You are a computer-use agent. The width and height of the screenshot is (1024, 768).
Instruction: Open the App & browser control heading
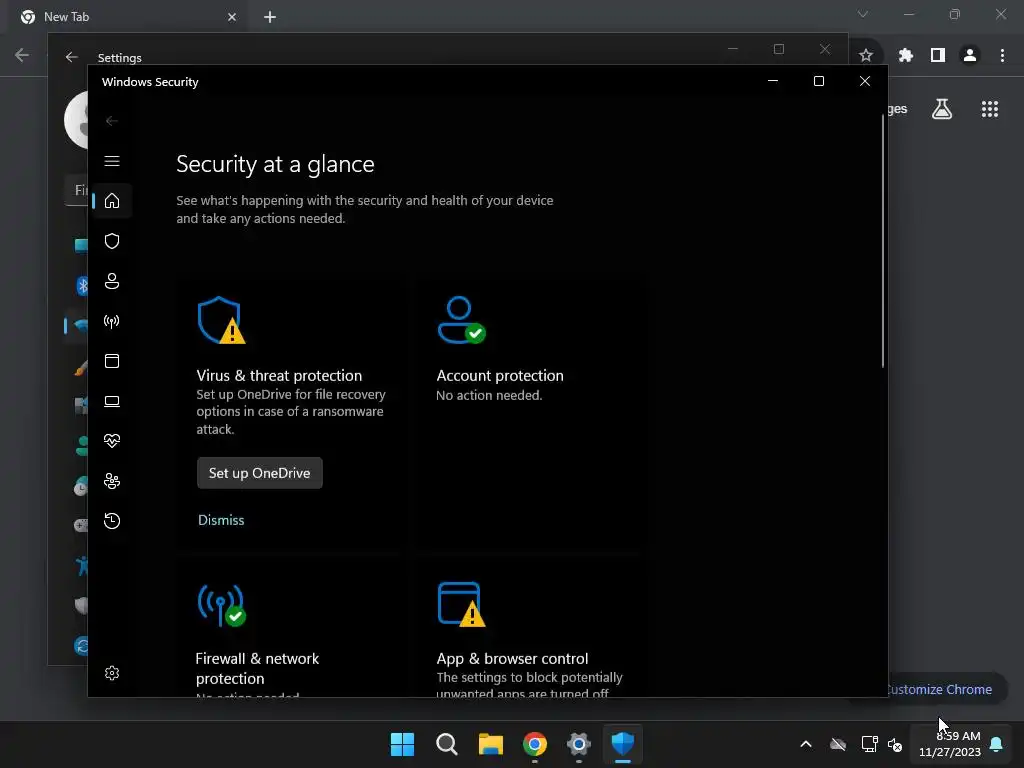[x=512, y=658]
